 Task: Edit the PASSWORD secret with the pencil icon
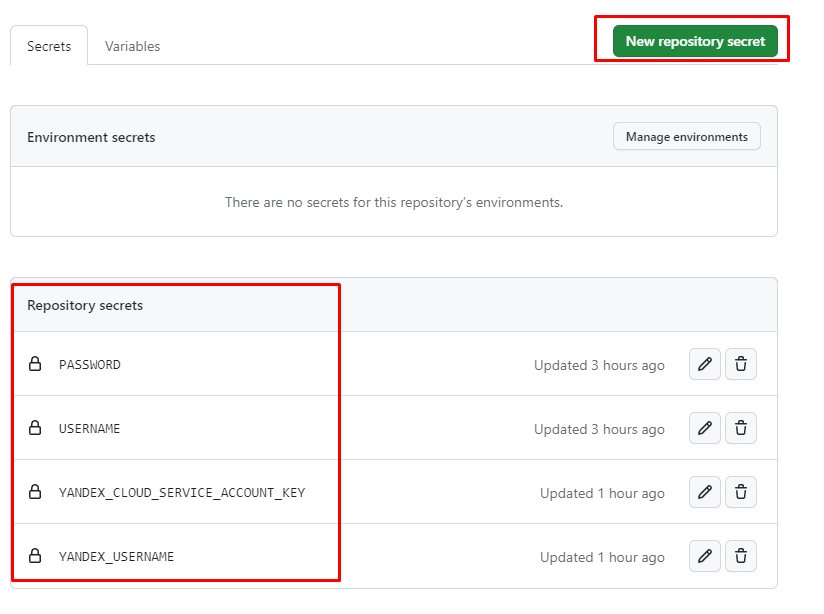[705, 364]
